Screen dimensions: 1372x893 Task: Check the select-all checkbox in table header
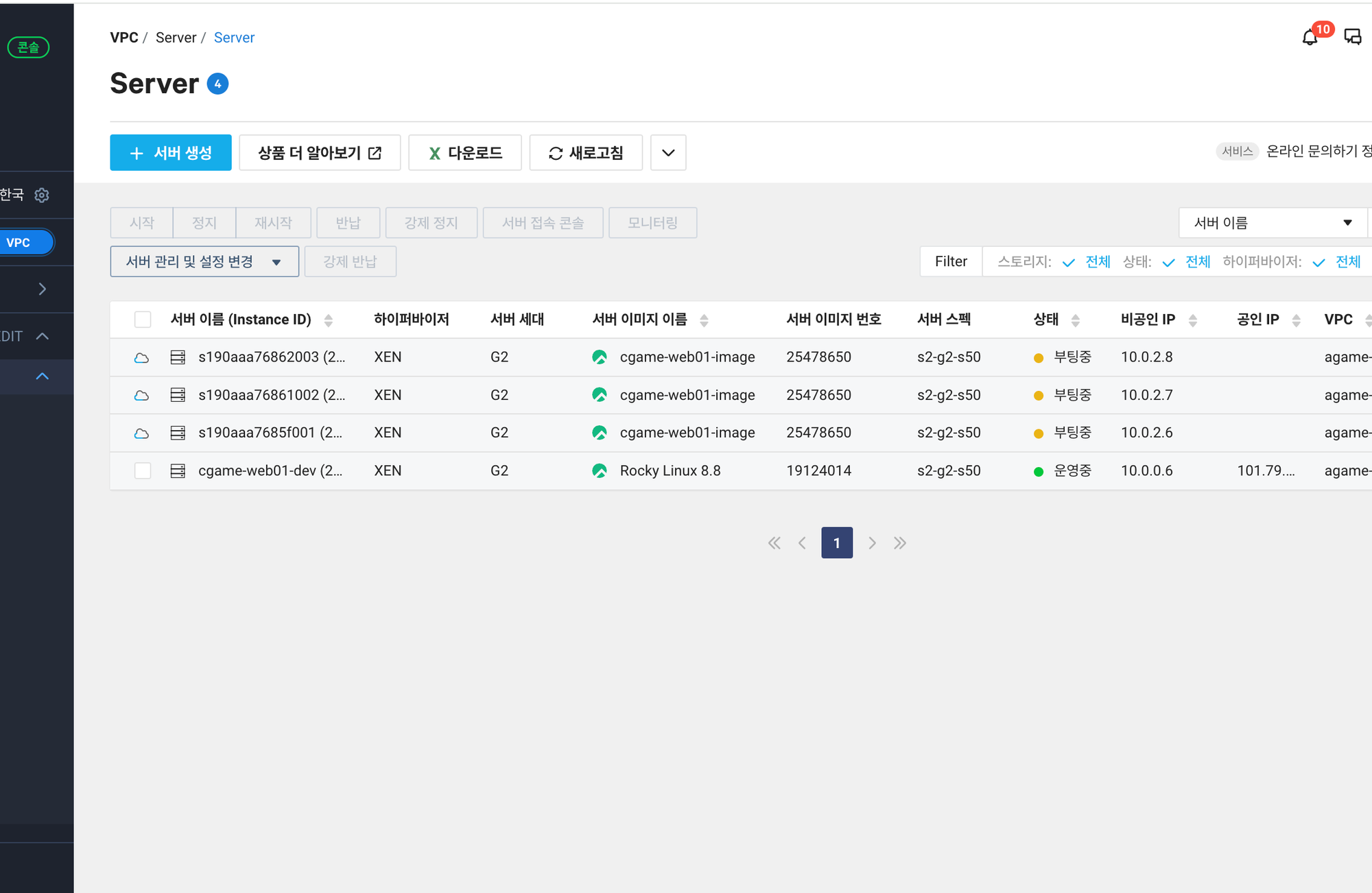click(x=143, y=320)
